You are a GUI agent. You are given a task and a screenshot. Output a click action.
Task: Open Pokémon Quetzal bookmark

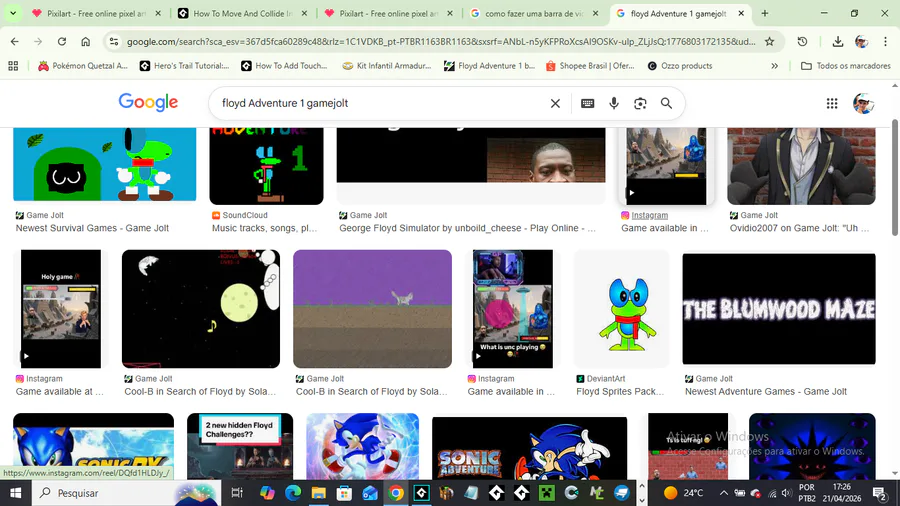click(x=83, y=66)
